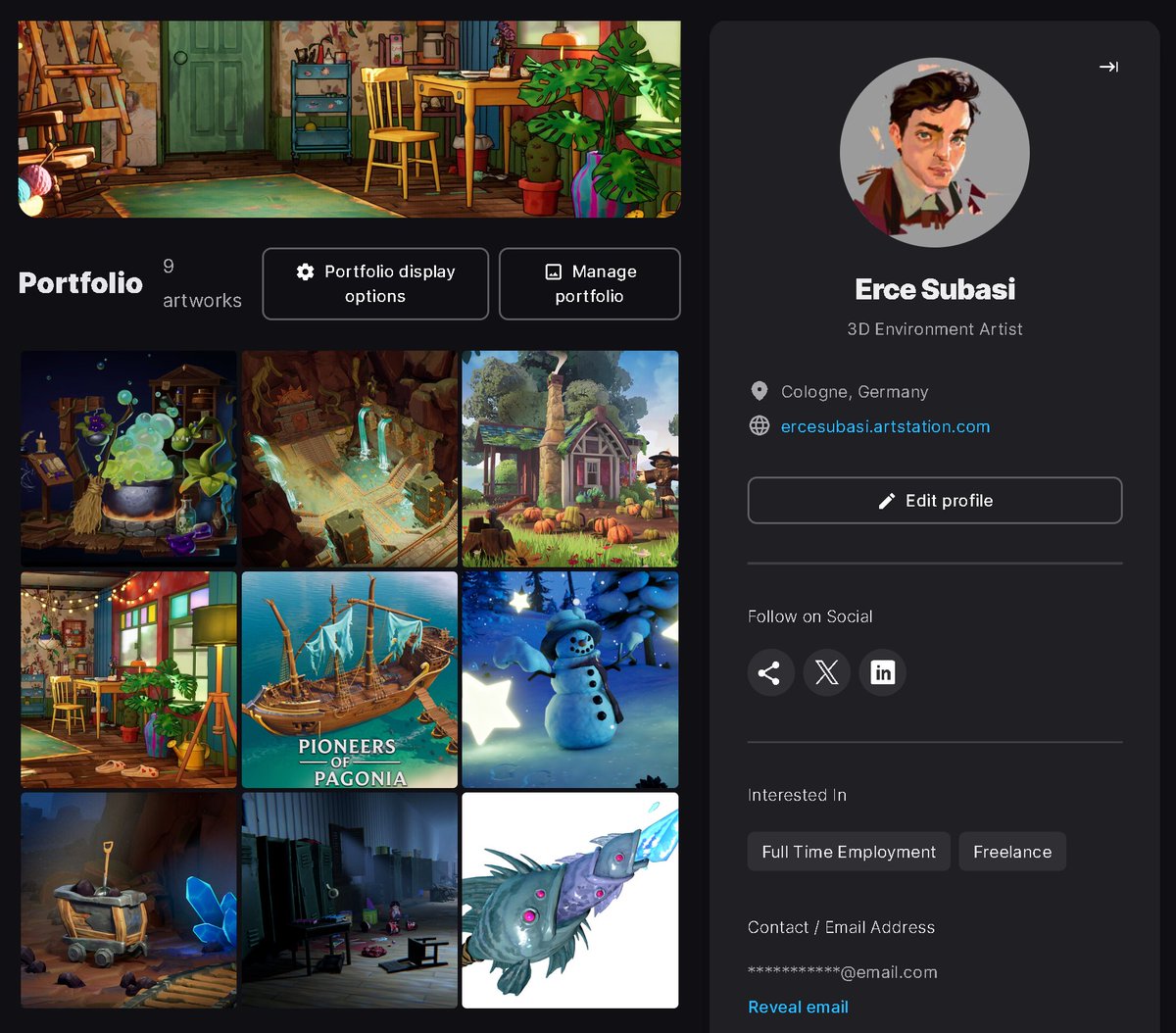Select the Full Time Employment tag

849,852
